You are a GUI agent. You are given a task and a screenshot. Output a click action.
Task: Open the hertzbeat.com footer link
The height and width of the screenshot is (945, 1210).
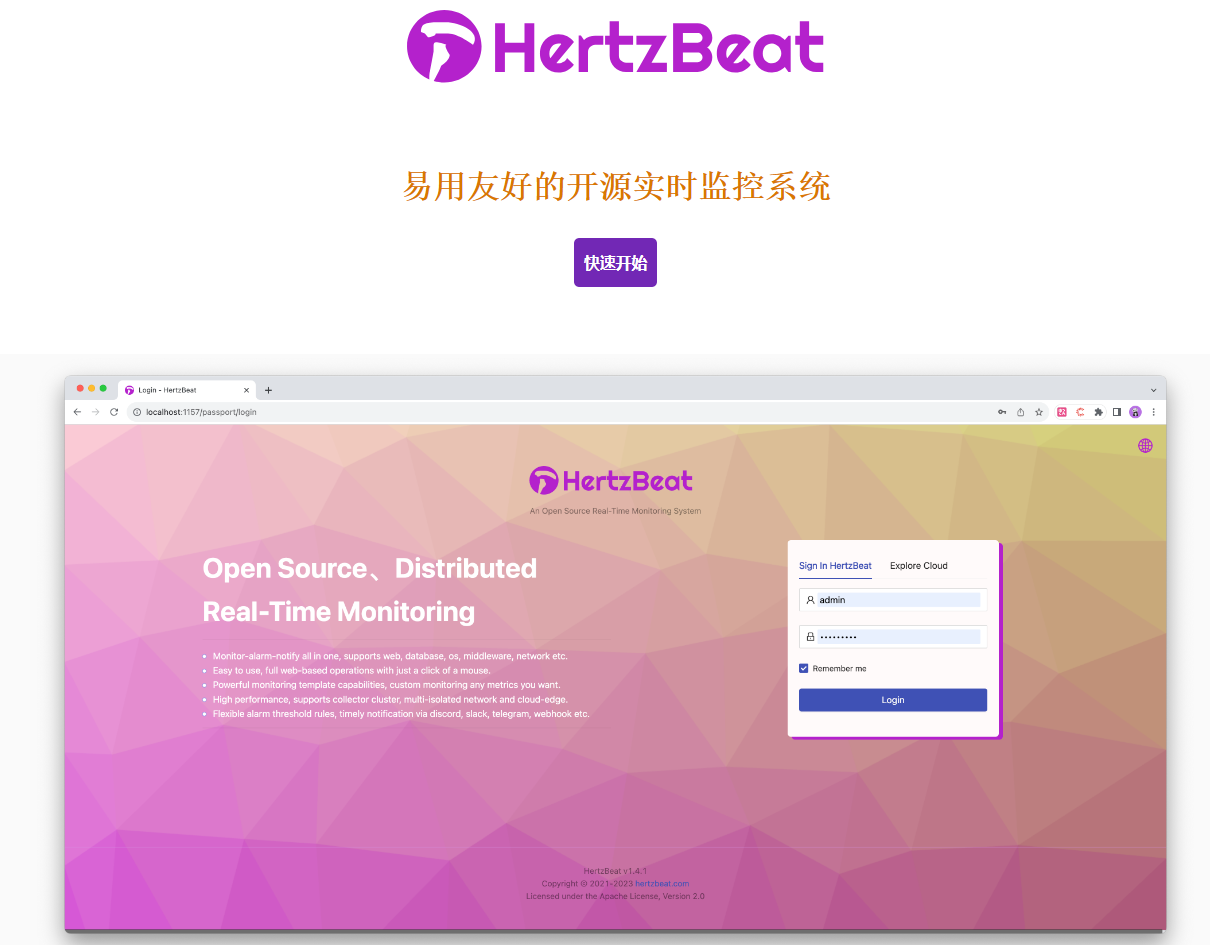[x=661, y=884]
